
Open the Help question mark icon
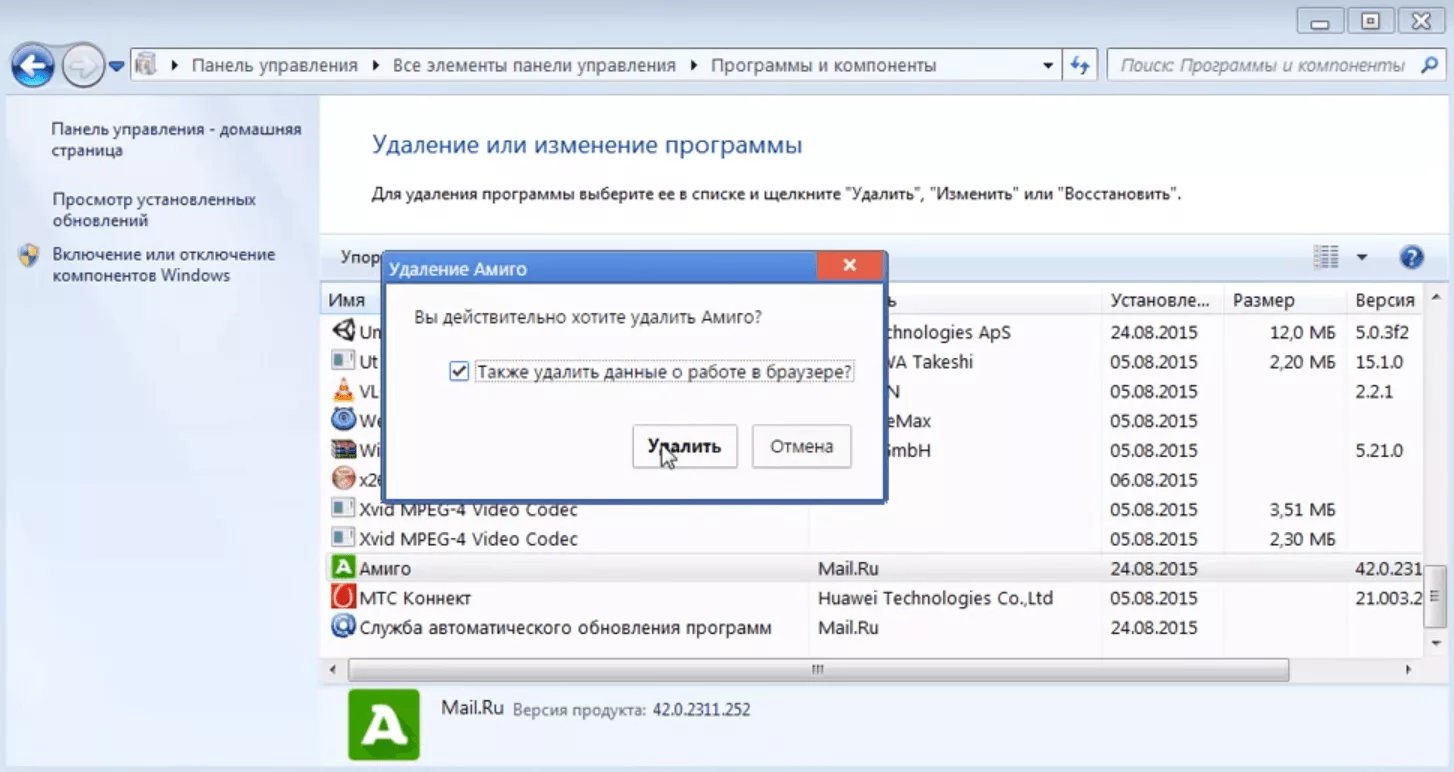1411,258
